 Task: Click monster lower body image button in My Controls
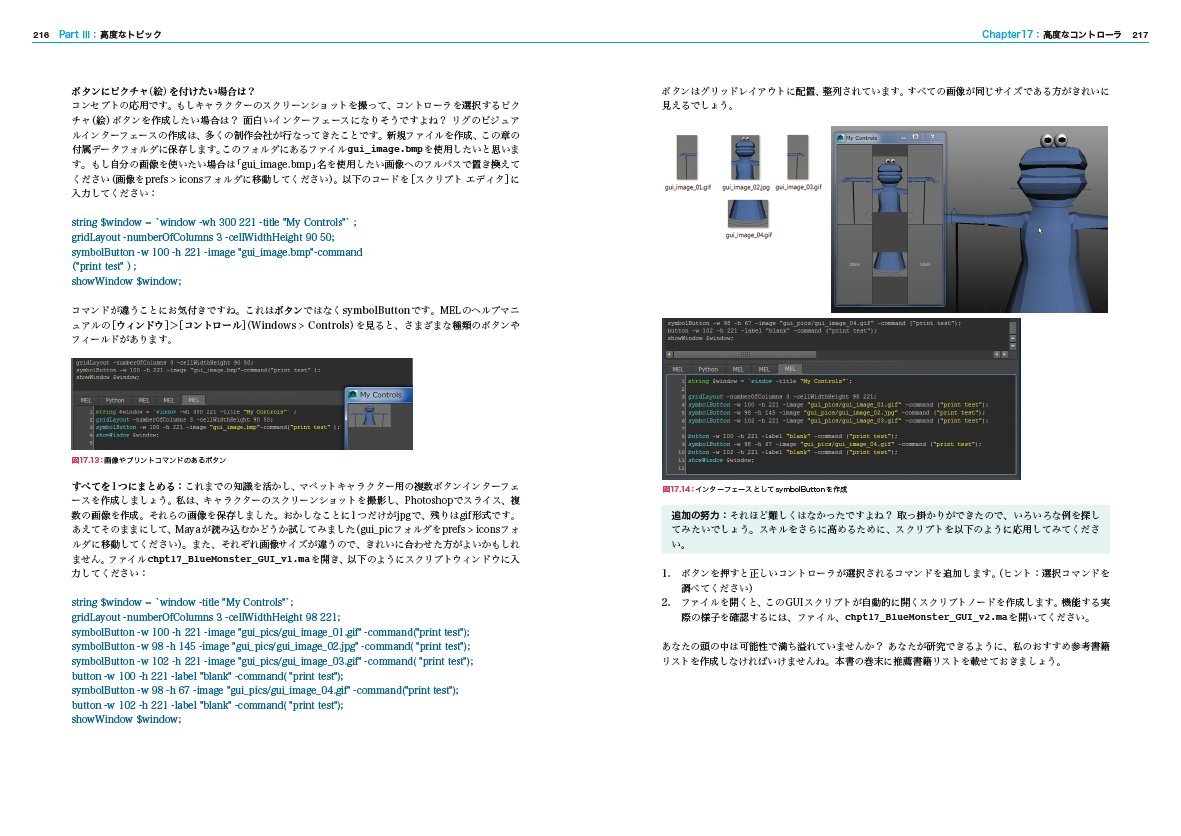(x=890, y=266)
